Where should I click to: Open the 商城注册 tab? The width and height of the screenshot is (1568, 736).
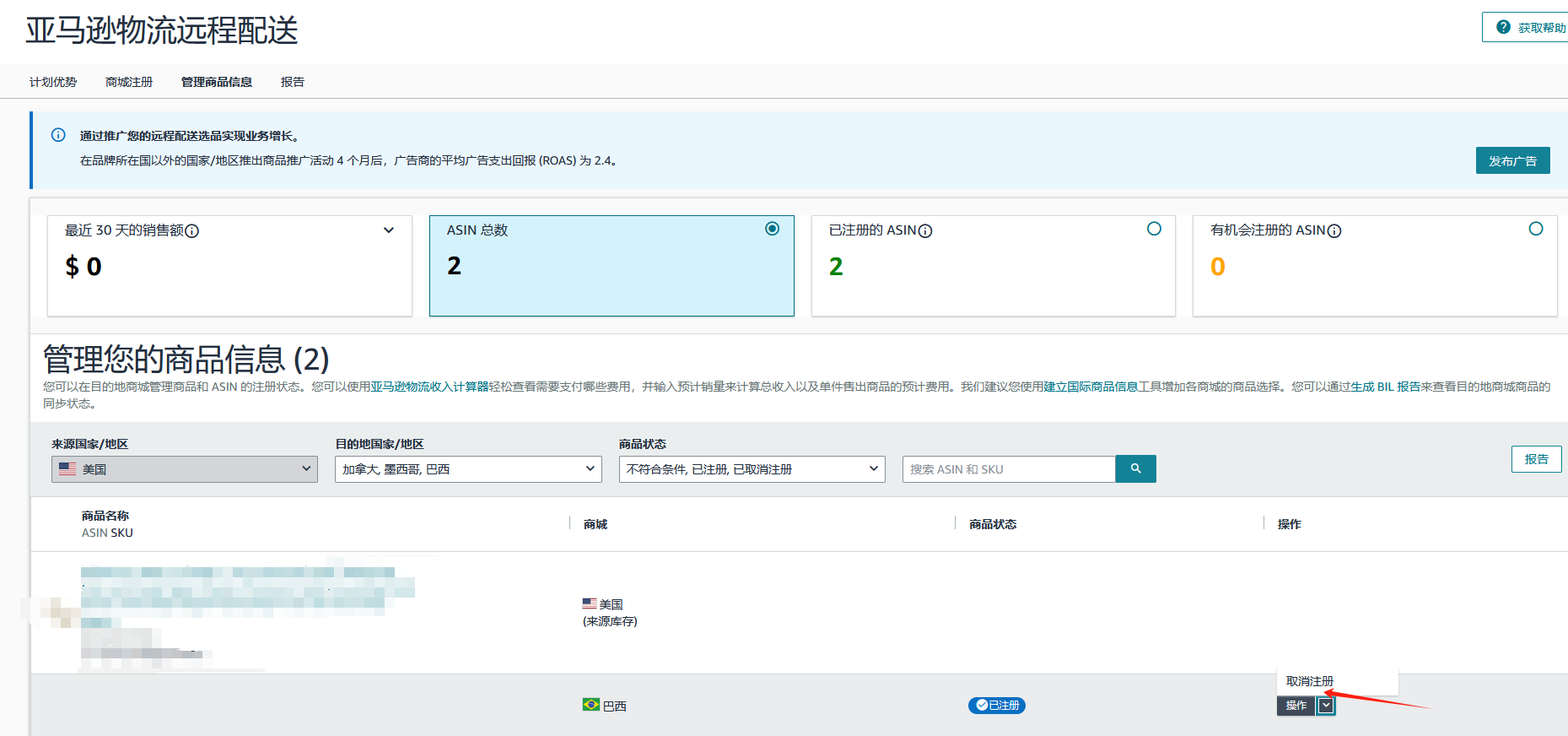point(129,82)
